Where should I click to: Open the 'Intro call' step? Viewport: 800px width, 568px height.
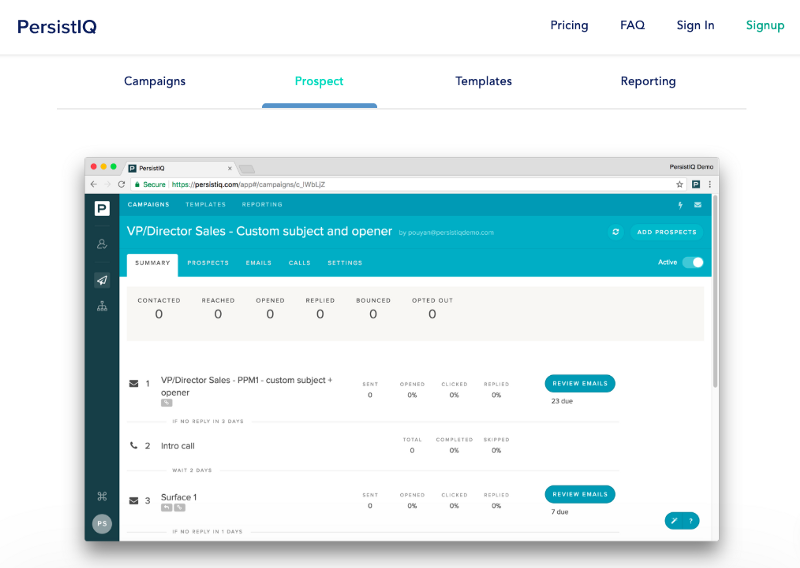(x=178, y=446)
